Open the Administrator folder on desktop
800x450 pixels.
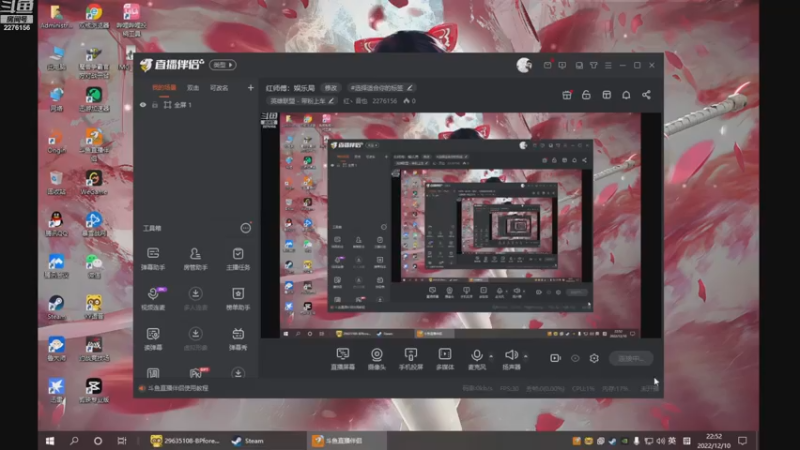pos(56,16)
